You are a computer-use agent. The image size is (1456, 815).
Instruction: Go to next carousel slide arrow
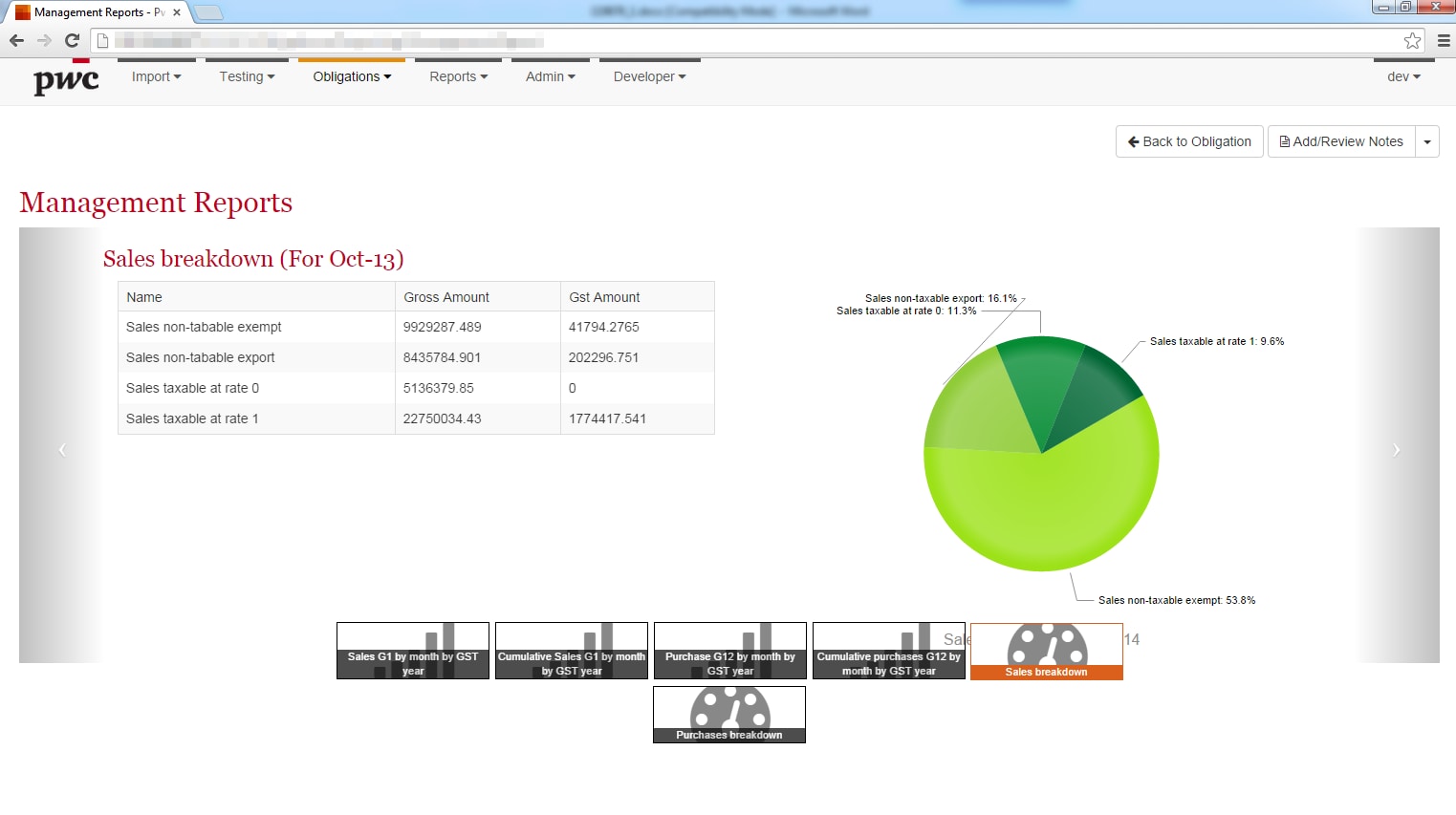click(x=1396, y=450)
